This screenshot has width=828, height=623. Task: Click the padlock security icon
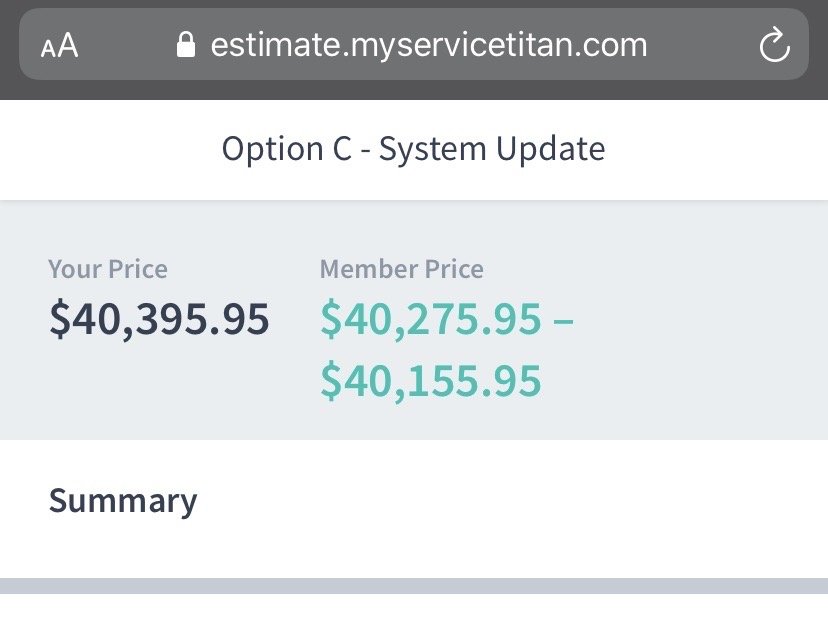click(185, 45)
